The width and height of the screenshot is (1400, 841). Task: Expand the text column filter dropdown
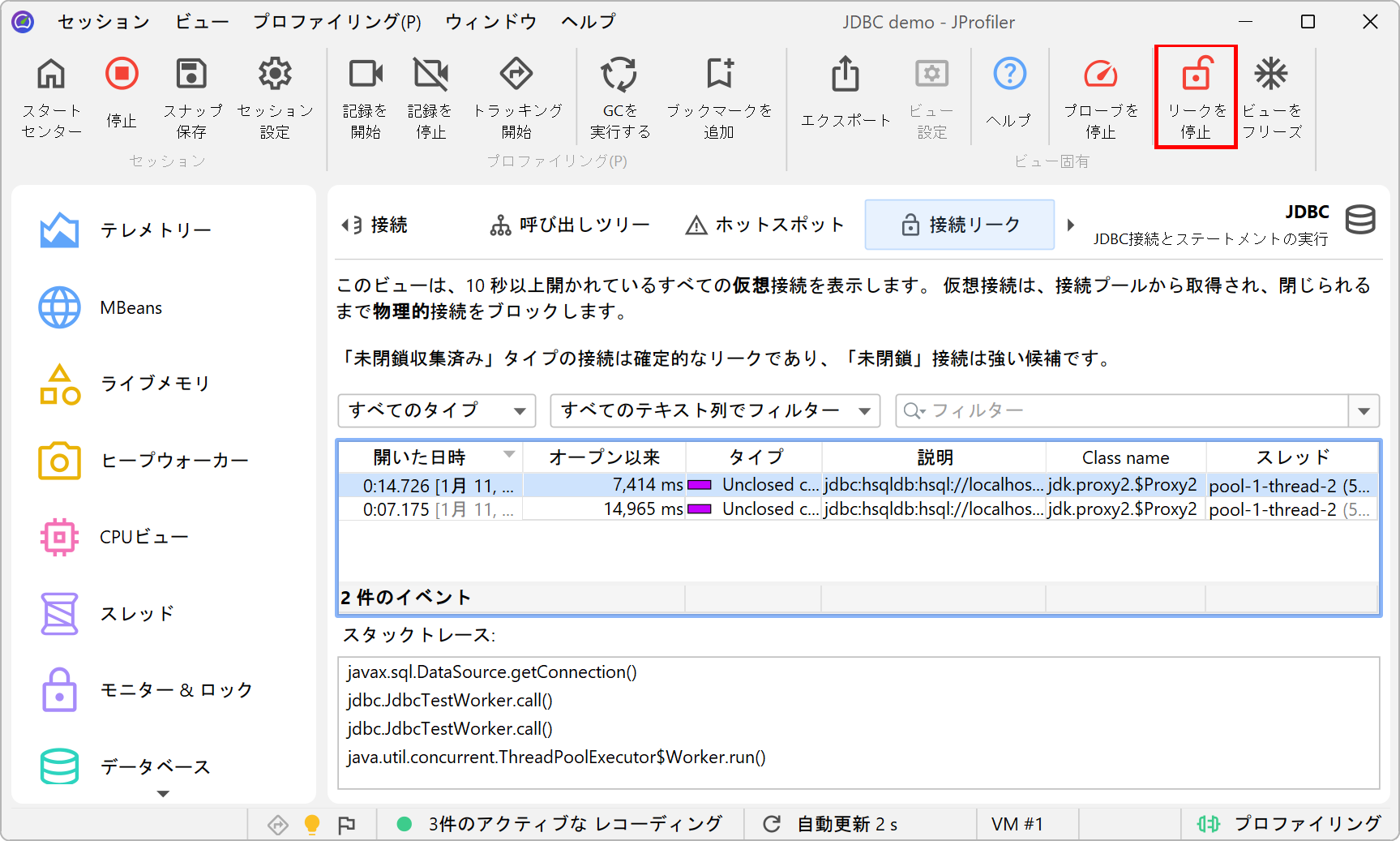pos(714,410)
